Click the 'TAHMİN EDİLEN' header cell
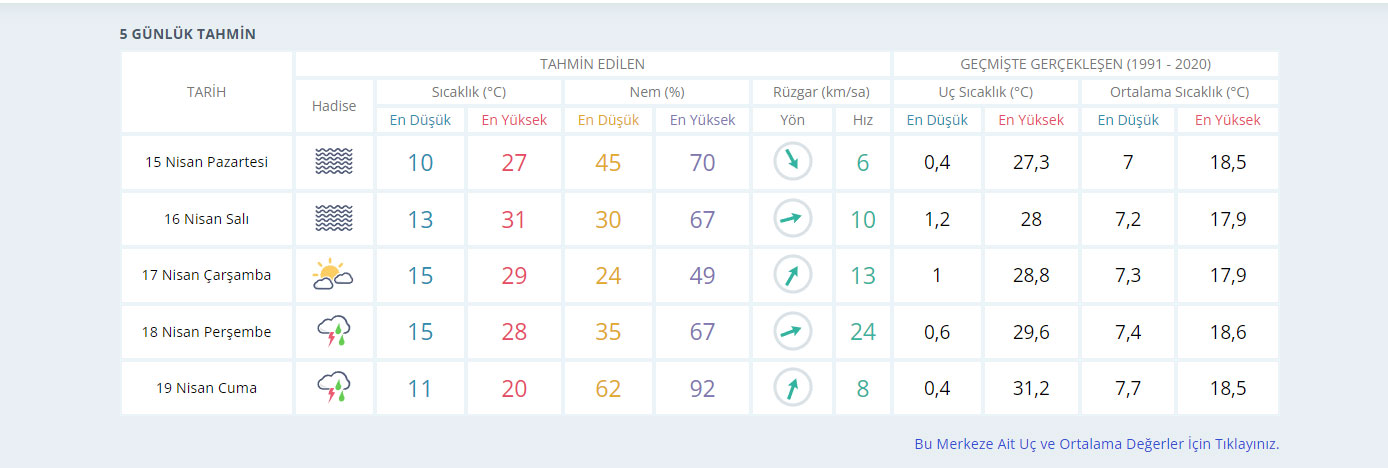Screen dimensions: 1388x468 592,64
